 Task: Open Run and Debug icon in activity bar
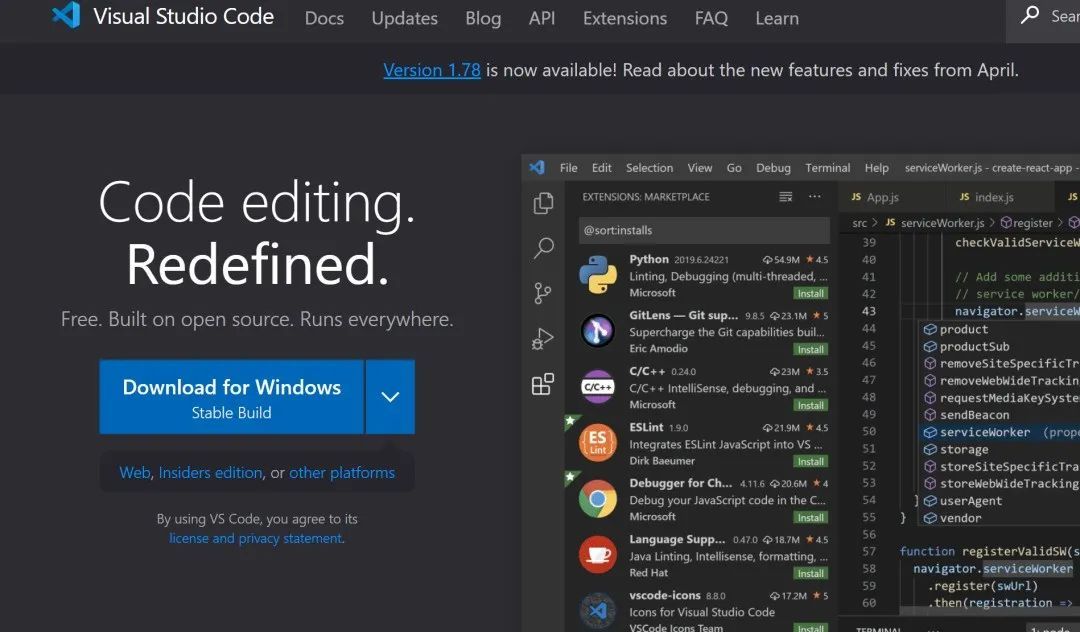pos(543,339)
